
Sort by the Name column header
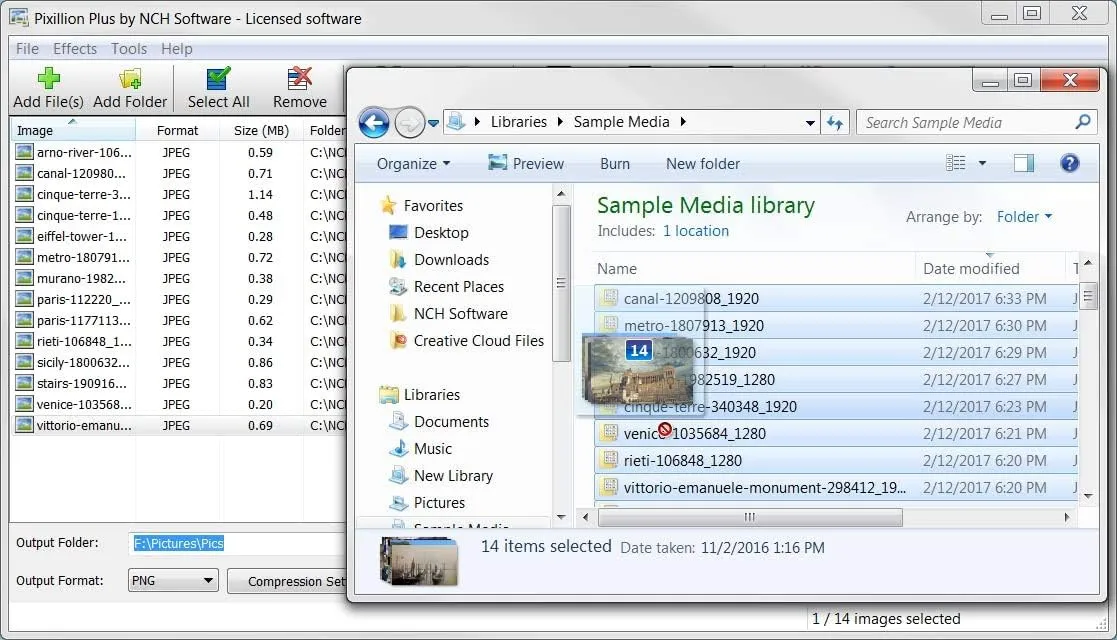(754, 269)
